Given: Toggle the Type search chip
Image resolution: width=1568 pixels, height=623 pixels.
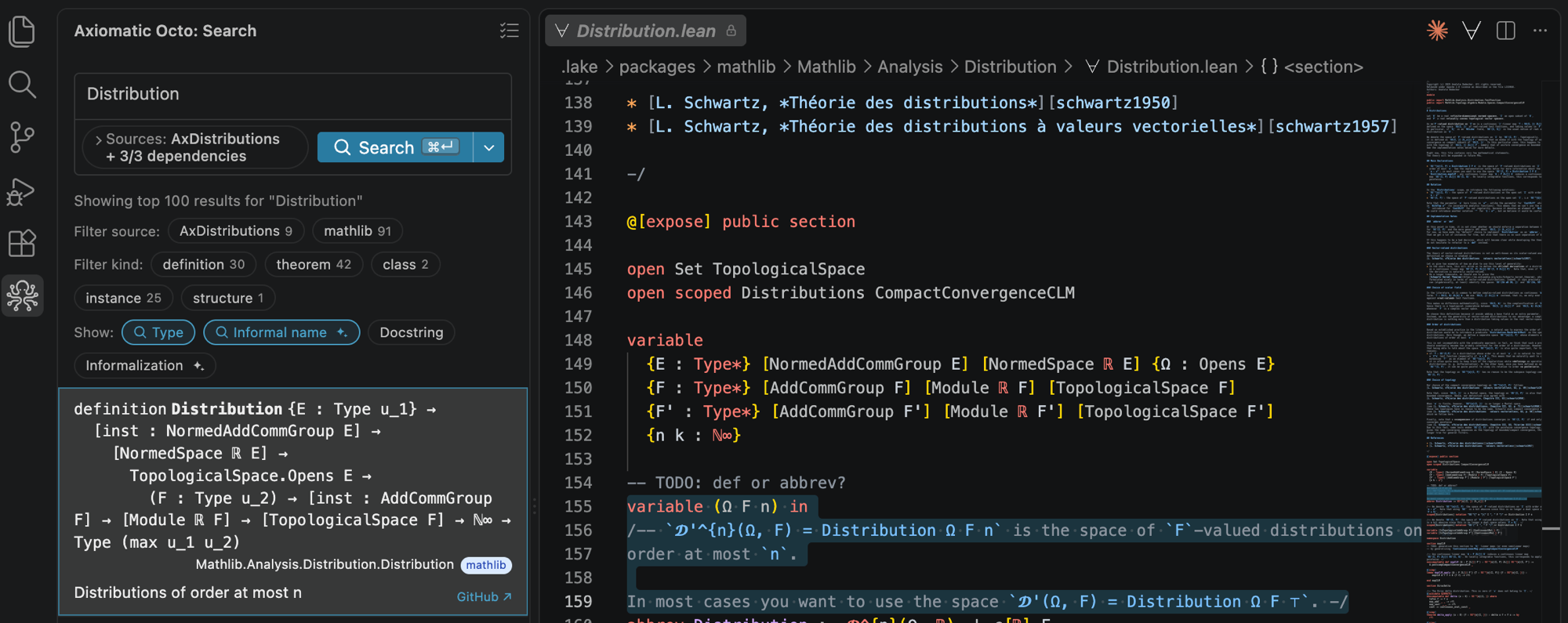Looking at the screenshot, I should (x=158, y=332).
